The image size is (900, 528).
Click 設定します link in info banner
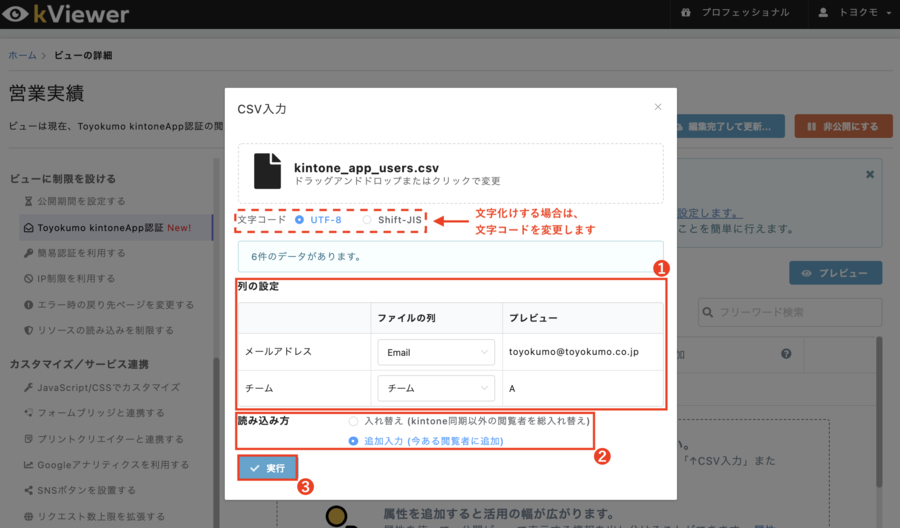[709, 213]
